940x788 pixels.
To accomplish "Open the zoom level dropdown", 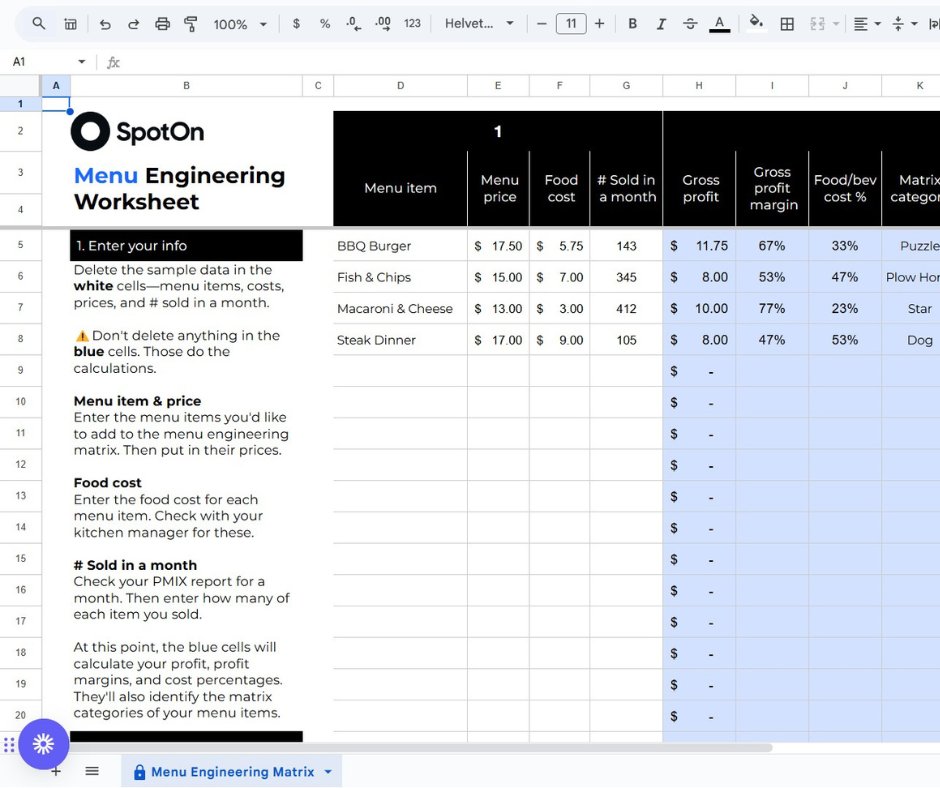I will (x=240, y=24).
